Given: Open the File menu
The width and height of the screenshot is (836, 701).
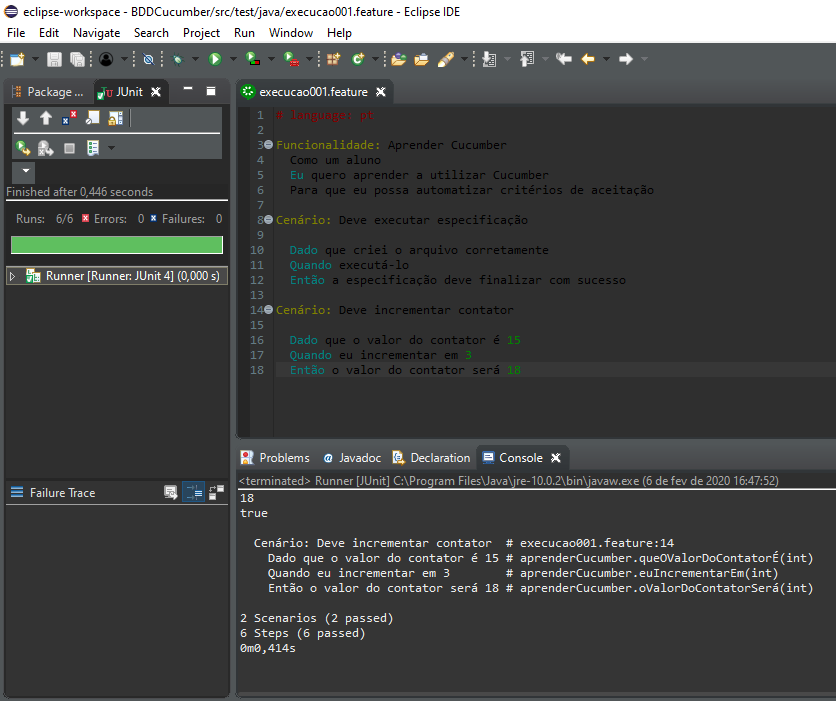Looking at the screenshot, I should click(16, 33).
